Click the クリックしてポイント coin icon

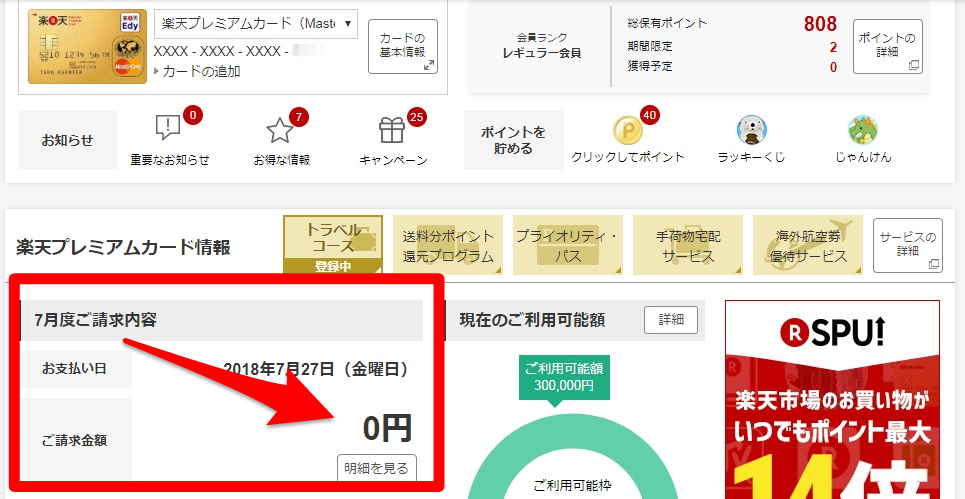click(627, 130)
